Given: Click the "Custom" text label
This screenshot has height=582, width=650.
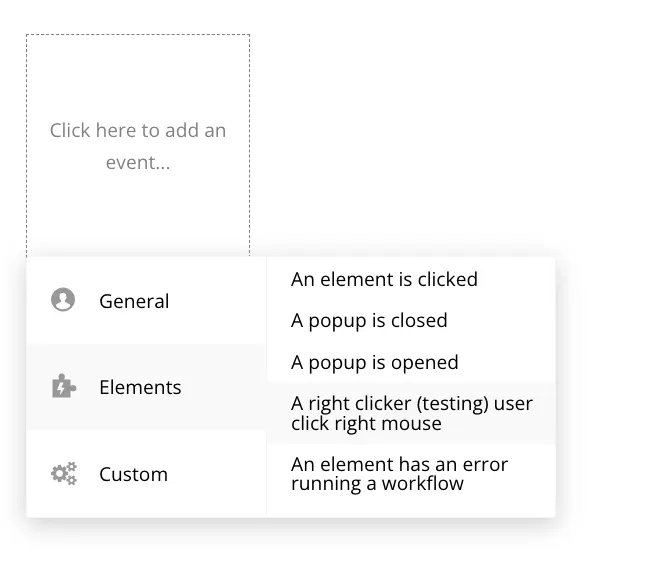Looking at the screenshot, I should click(x=133, y=474).
